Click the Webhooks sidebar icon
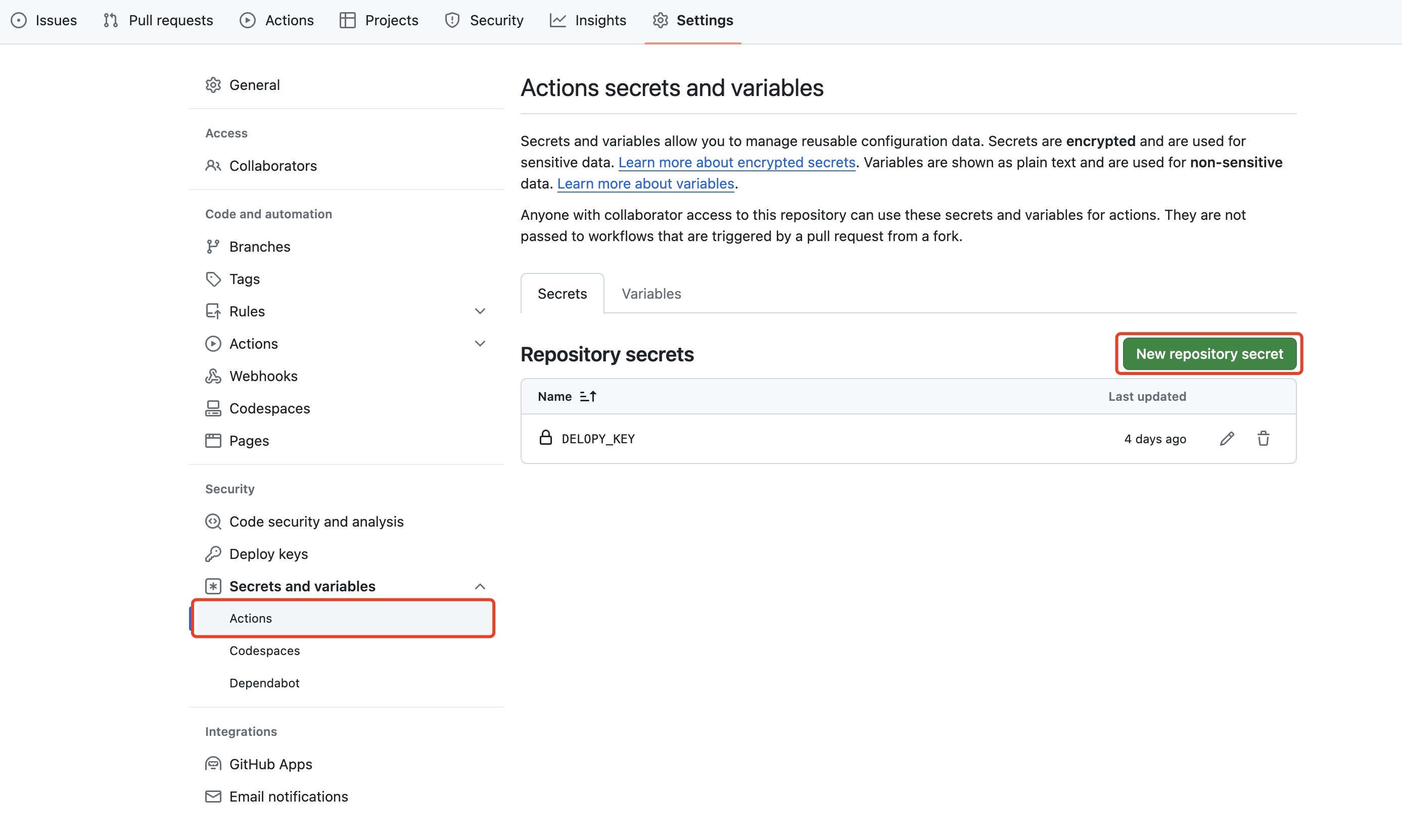 (213, 376)
